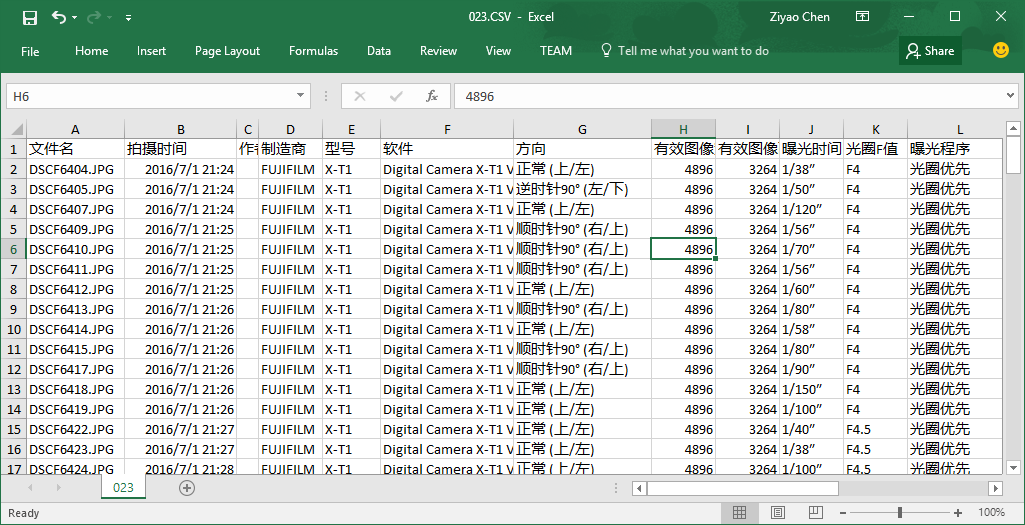This screenshot has height=525, width=1025.
Task: Click cell DSCF6404.JPG
Action: point(75,169)
